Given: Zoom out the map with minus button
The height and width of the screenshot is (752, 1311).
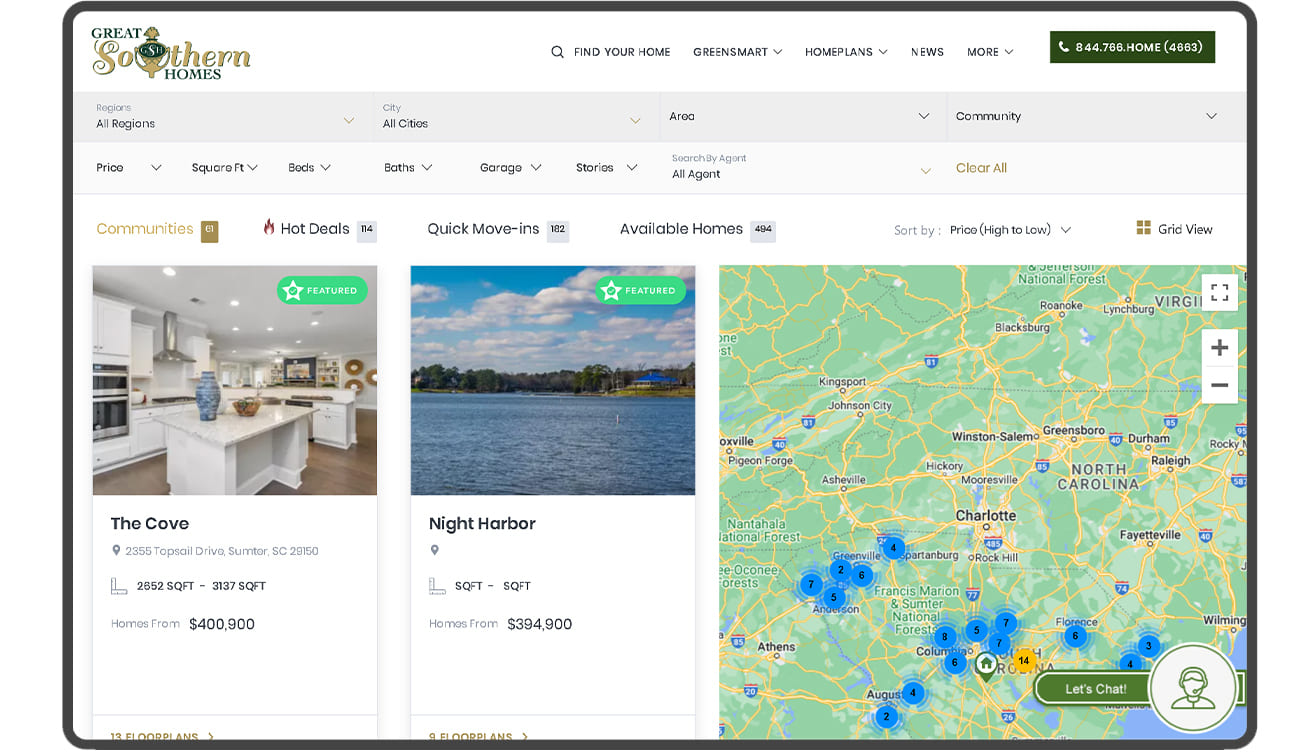Looking at the screenshot, I should 1219,385.
